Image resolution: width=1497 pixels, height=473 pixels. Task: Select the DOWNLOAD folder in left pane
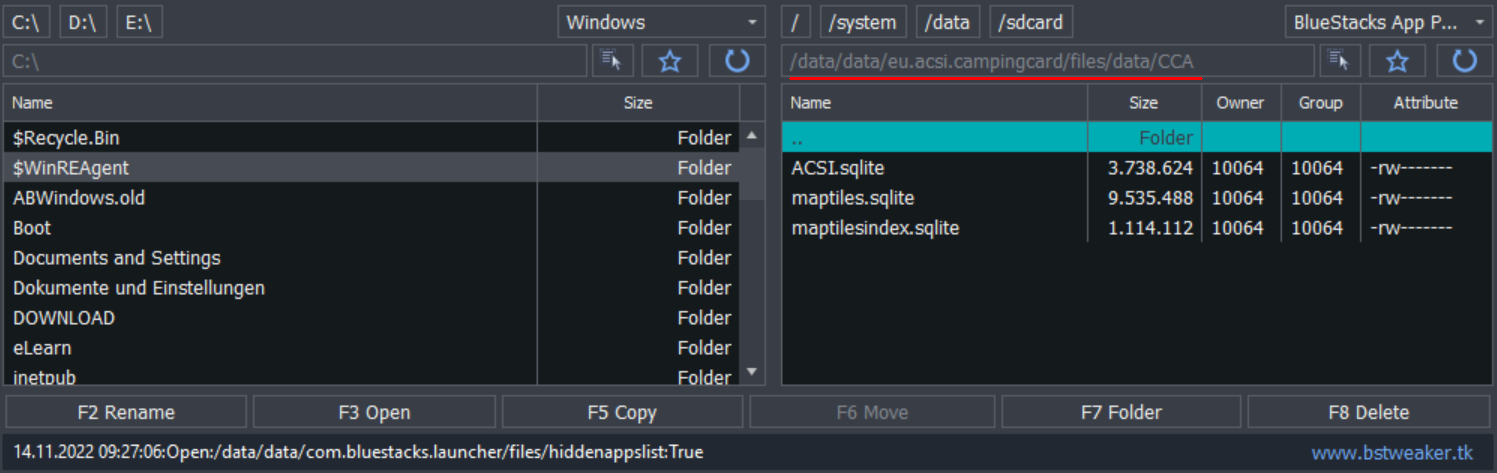371,318
